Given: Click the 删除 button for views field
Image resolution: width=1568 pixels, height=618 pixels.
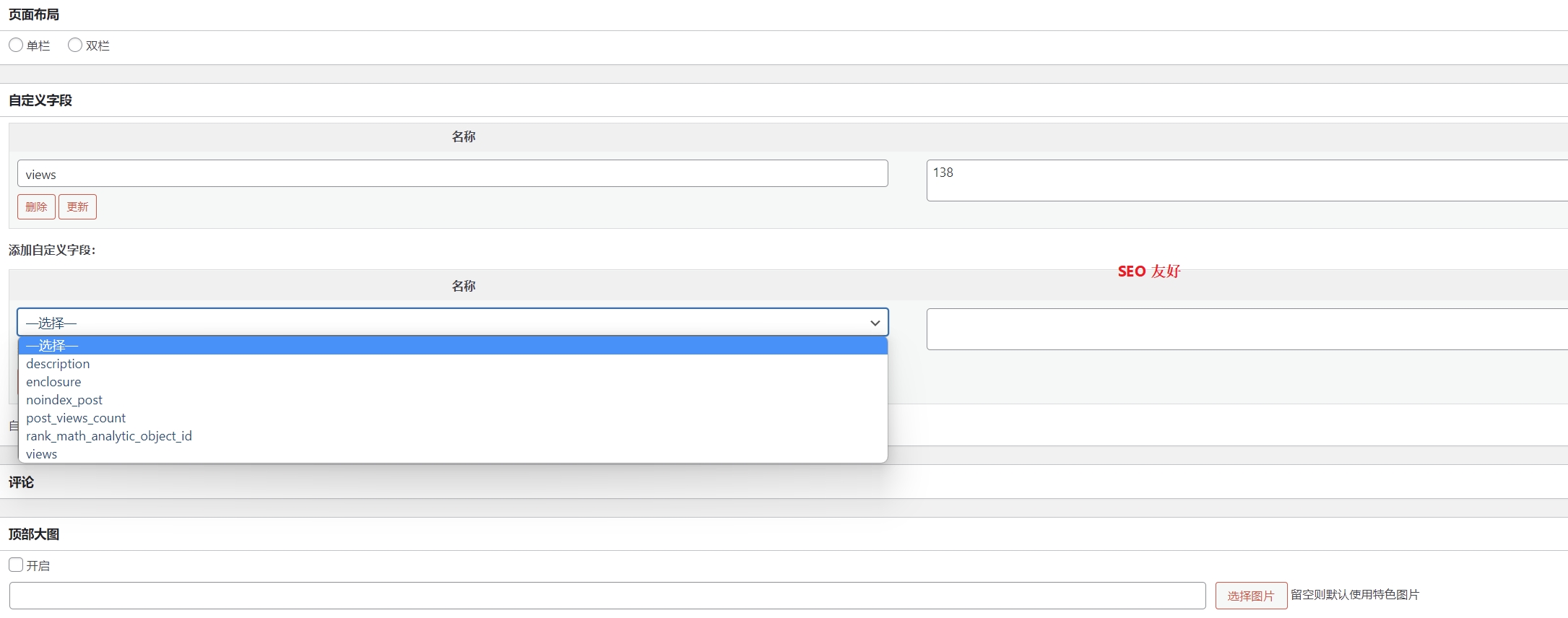Looking at the screenshot, I should click(36, 206).
